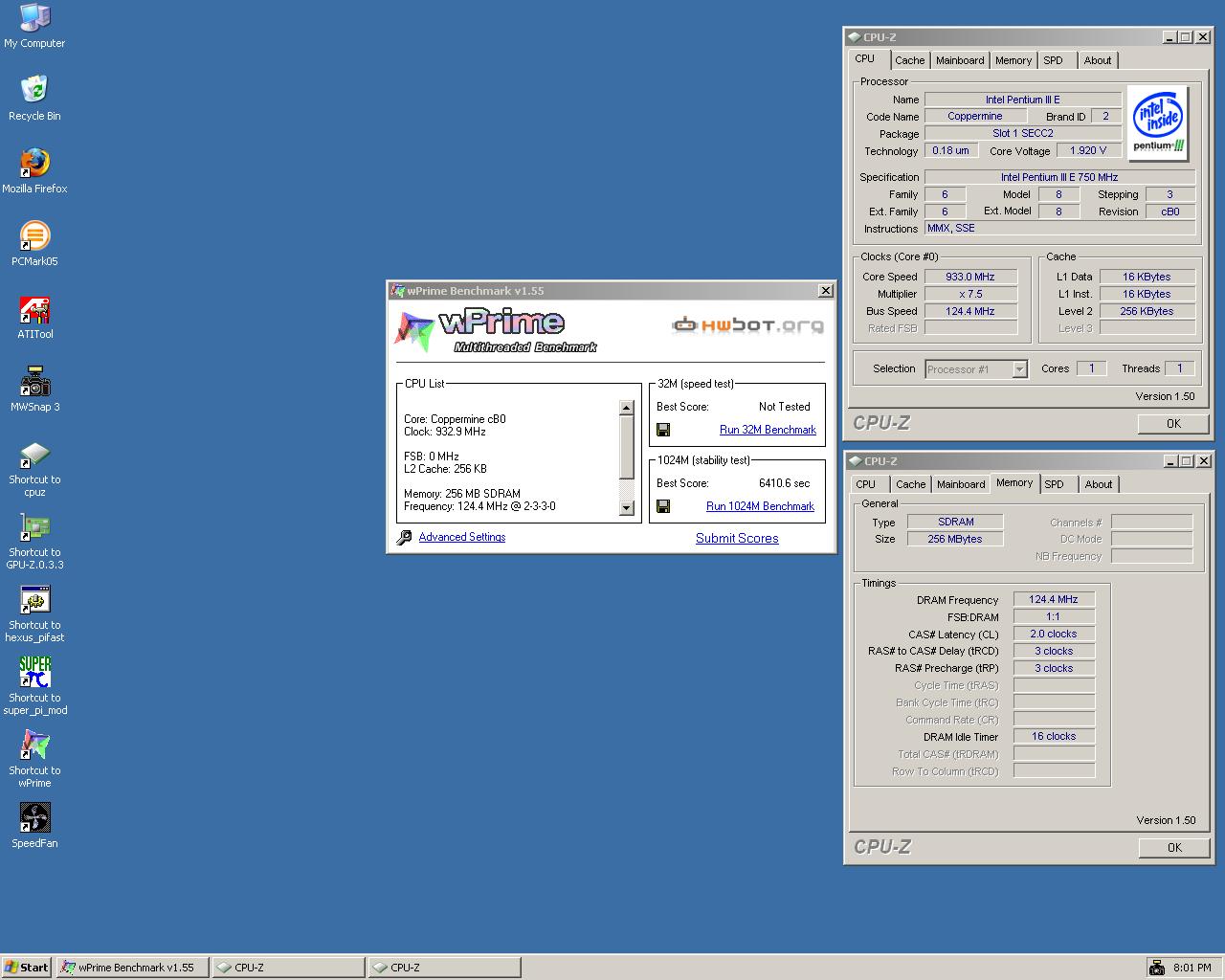Image resolution: width=1225 pixels, height=980 pixels.
Task: Switch to first CPU-Z taskbar button
Action: (289, 968)
